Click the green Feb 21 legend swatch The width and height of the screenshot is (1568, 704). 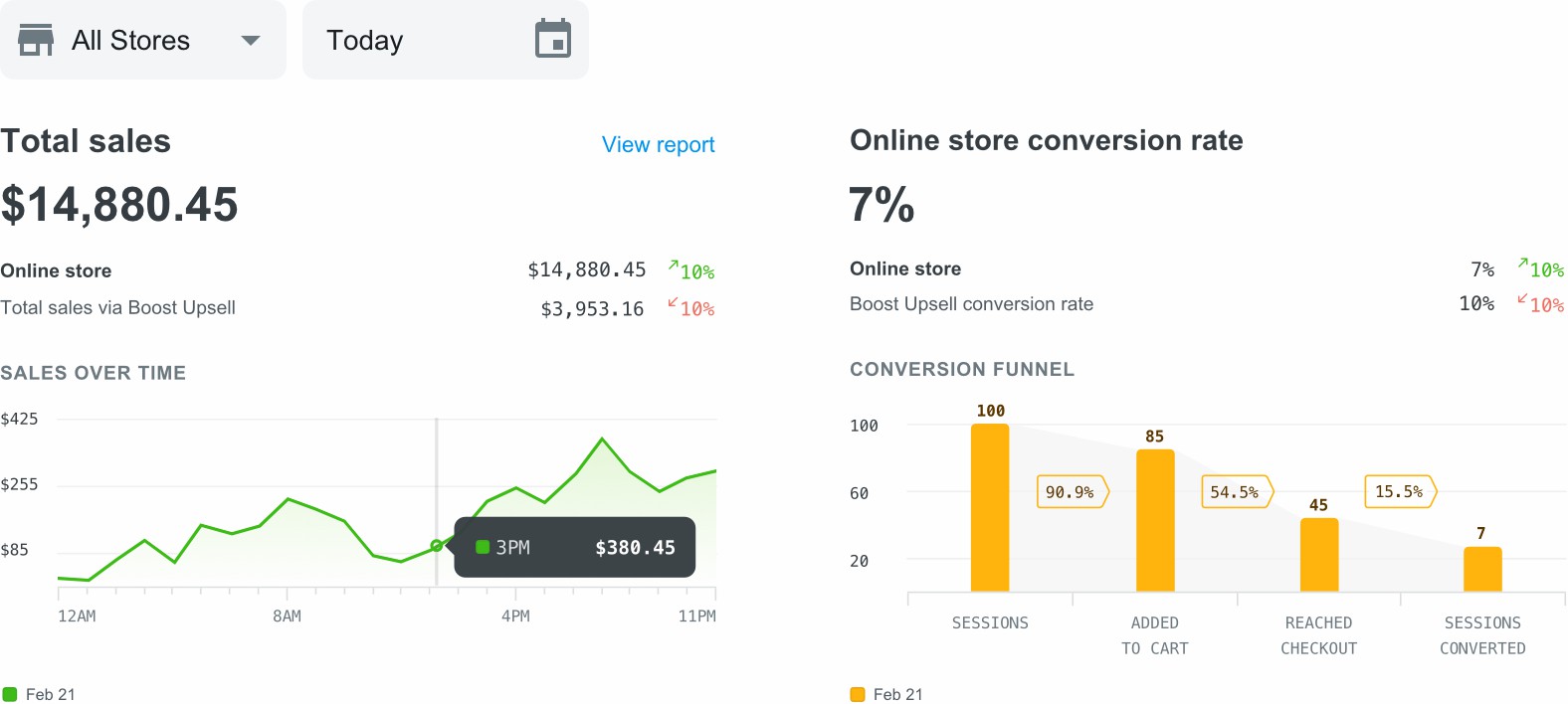pos(10,694)
